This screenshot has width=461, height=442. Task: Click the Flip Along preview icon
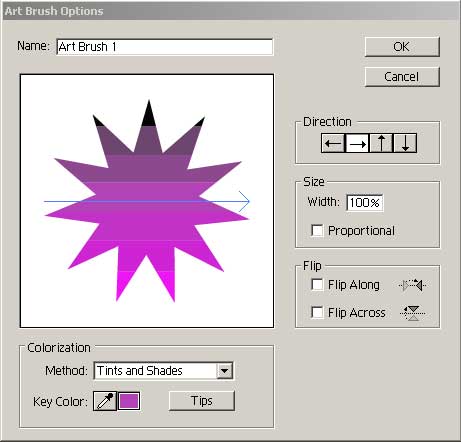413,285
